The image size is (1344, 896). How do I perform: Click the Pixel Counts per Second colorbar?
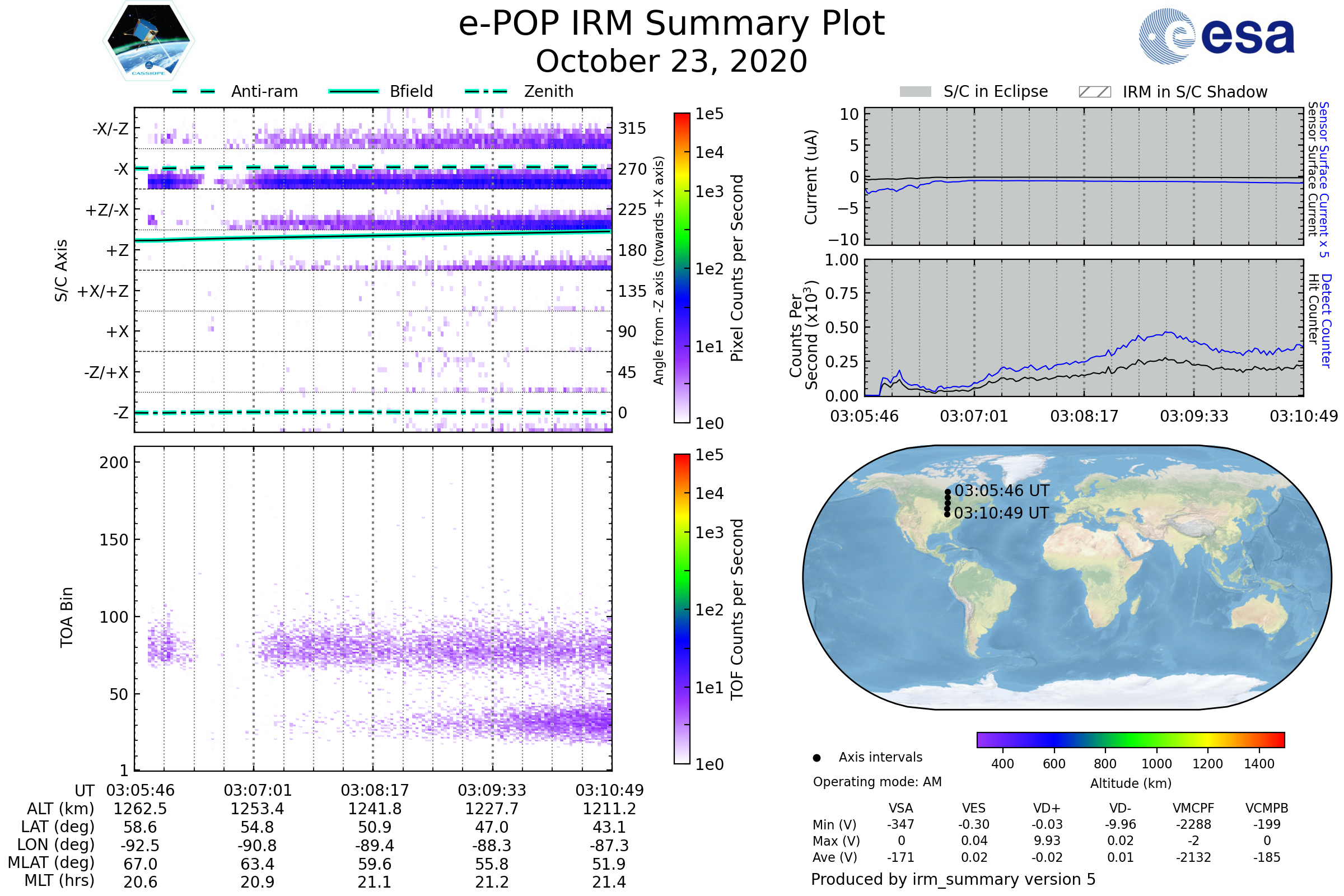(x=682, y=268)
